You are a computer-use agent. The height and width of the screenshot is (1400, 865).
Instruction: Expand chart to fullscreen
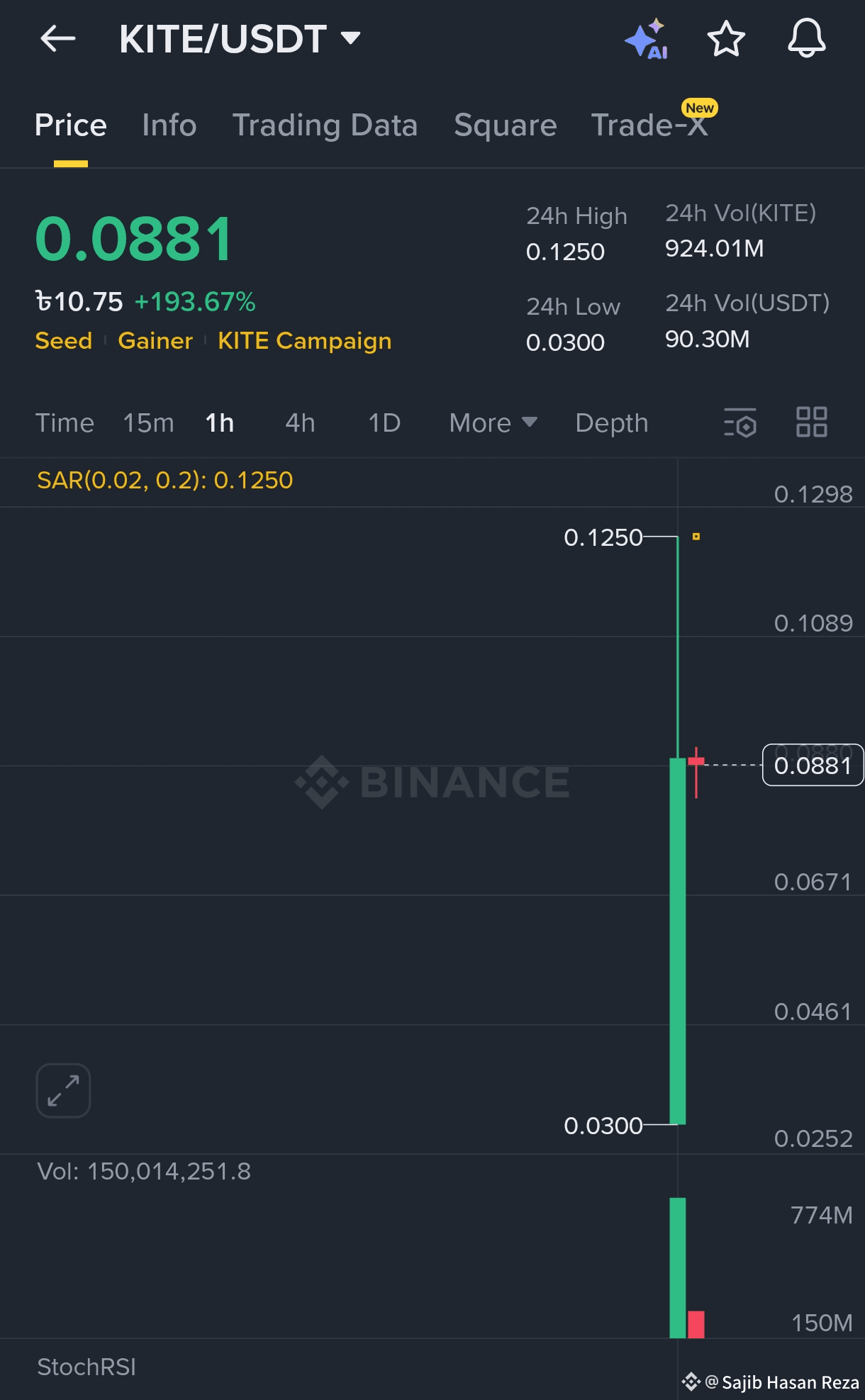click(x=63, y=1090)
